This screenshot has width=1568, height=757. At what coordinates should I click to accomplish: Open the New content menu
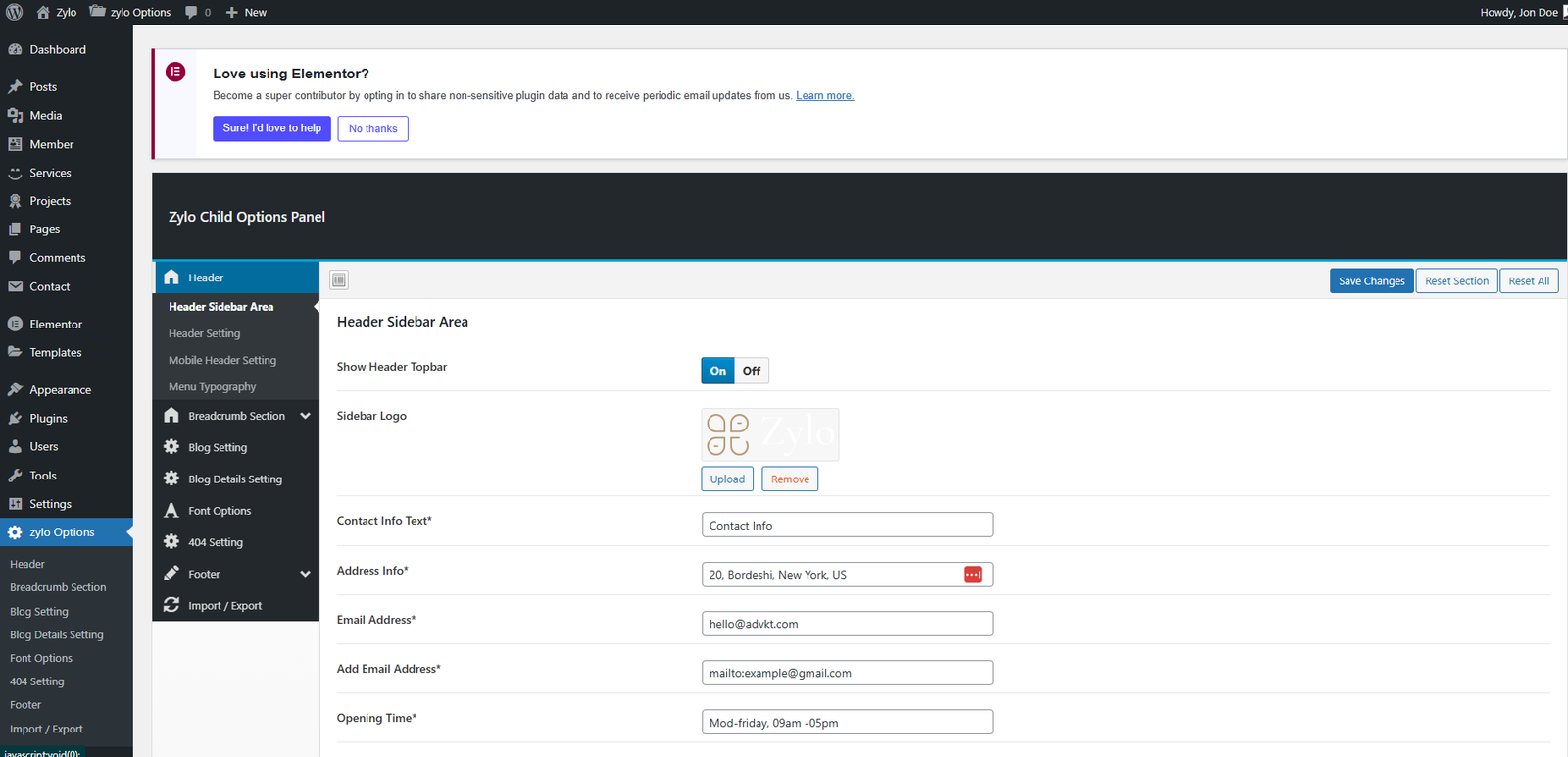246,12
